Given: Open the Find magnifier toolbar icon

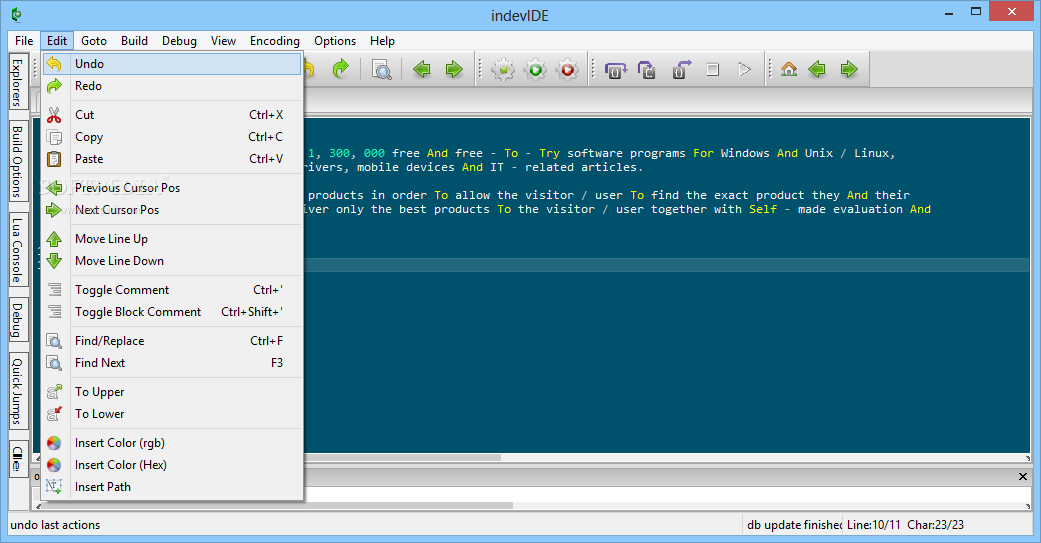Looking at the screenshot, I should 381,69.
